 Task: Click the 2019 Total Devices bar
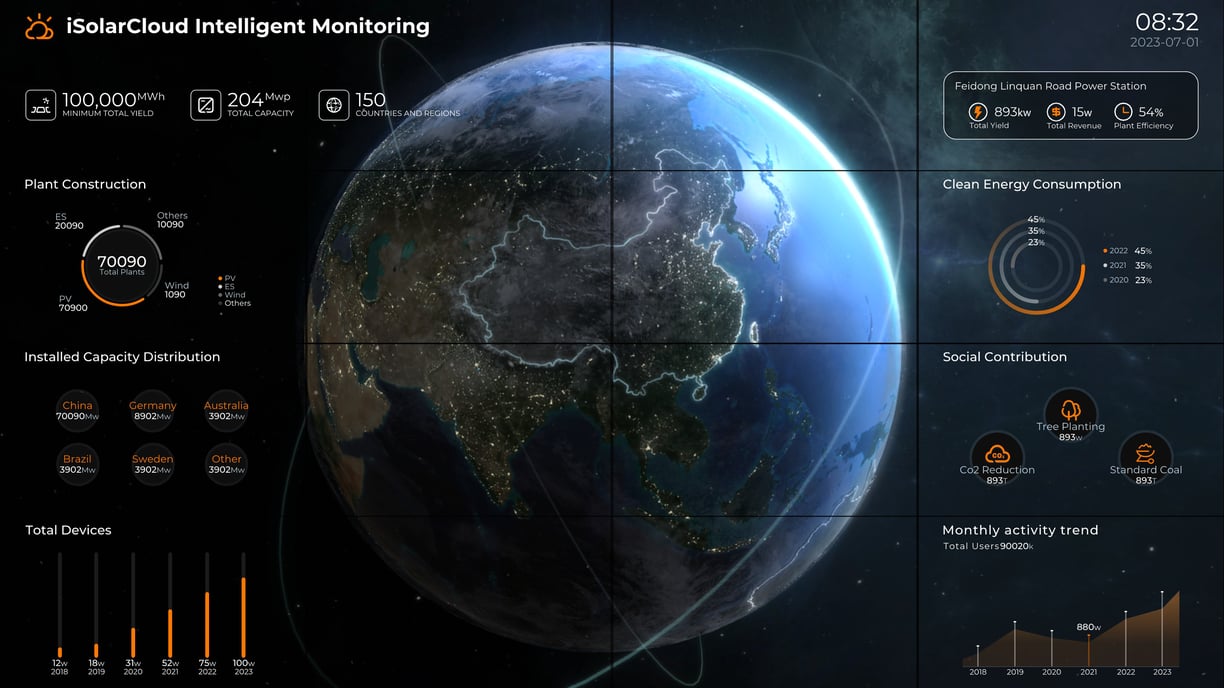click(x=96, y=605)
